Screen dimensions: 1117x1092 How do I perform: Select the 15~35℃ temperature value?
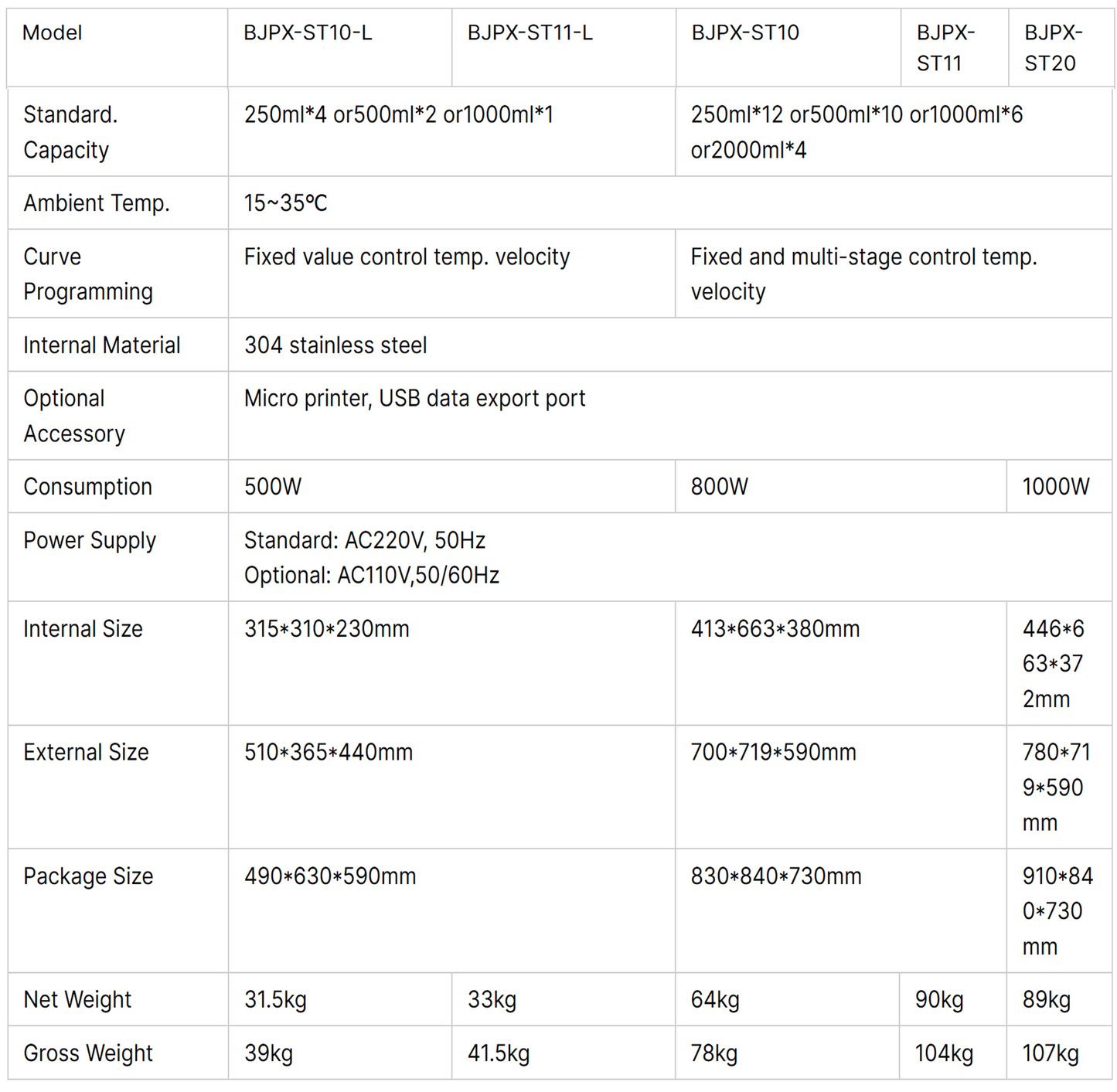[286, 203]
